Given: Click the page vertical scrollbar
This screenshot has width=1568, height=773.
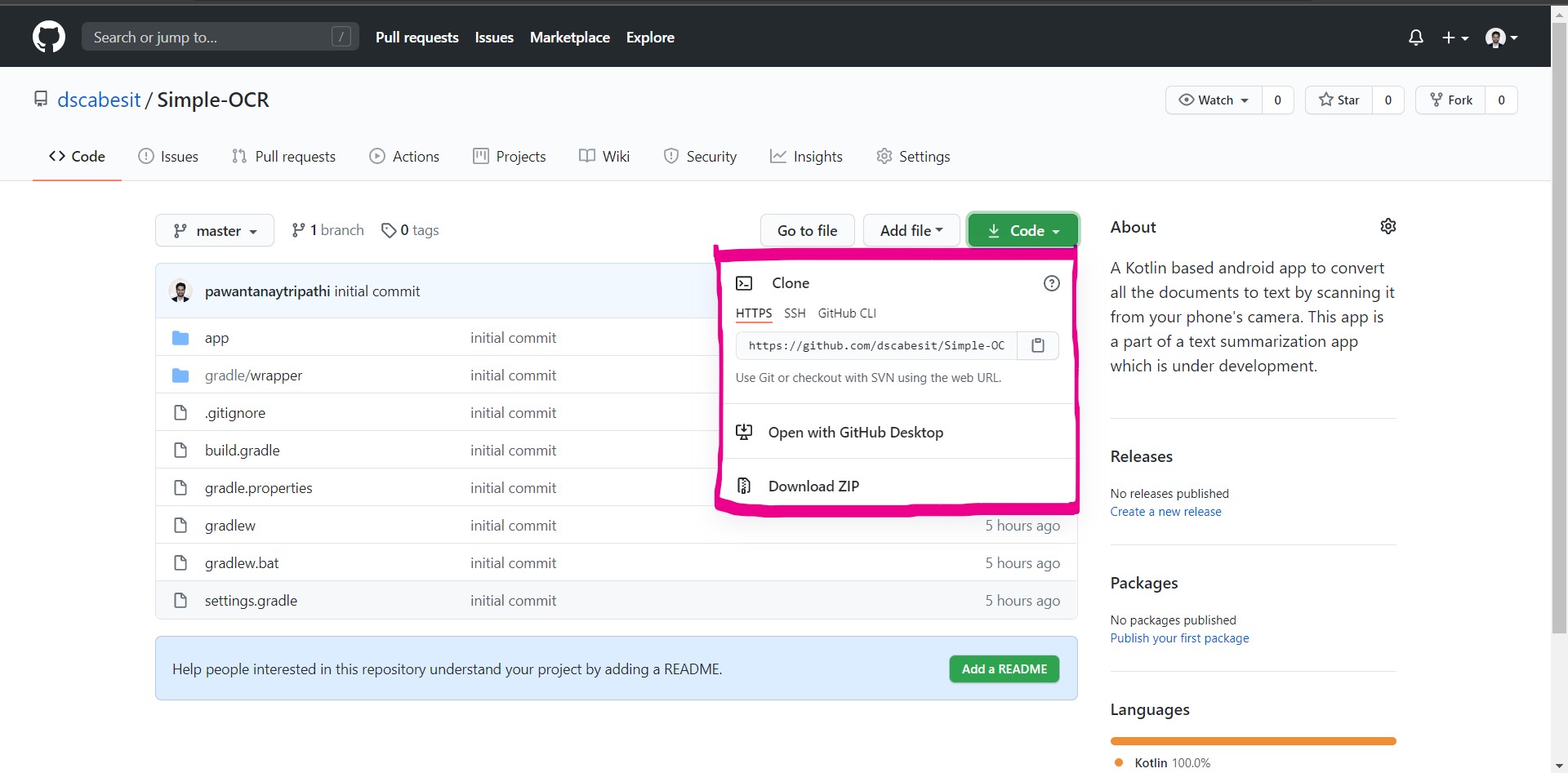Looking at the screenshot, I should [1559, 327].
